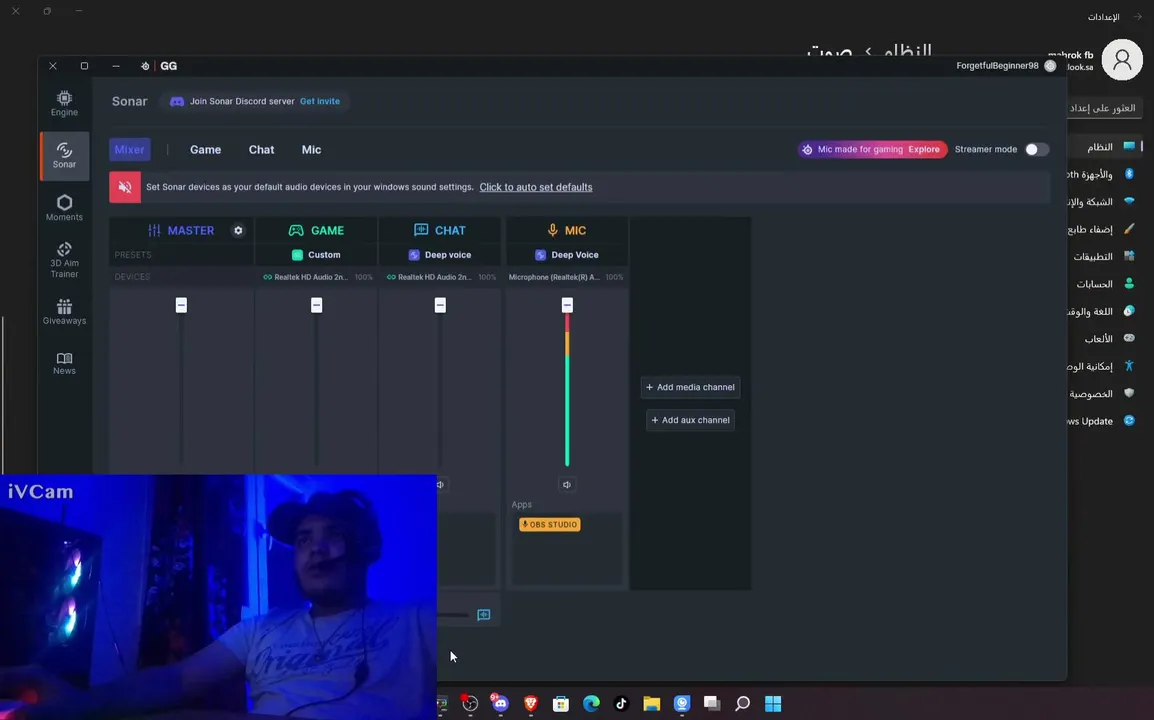
Task: Open the Game preset dropdown showing Custom
Action: tap(316, 255)
